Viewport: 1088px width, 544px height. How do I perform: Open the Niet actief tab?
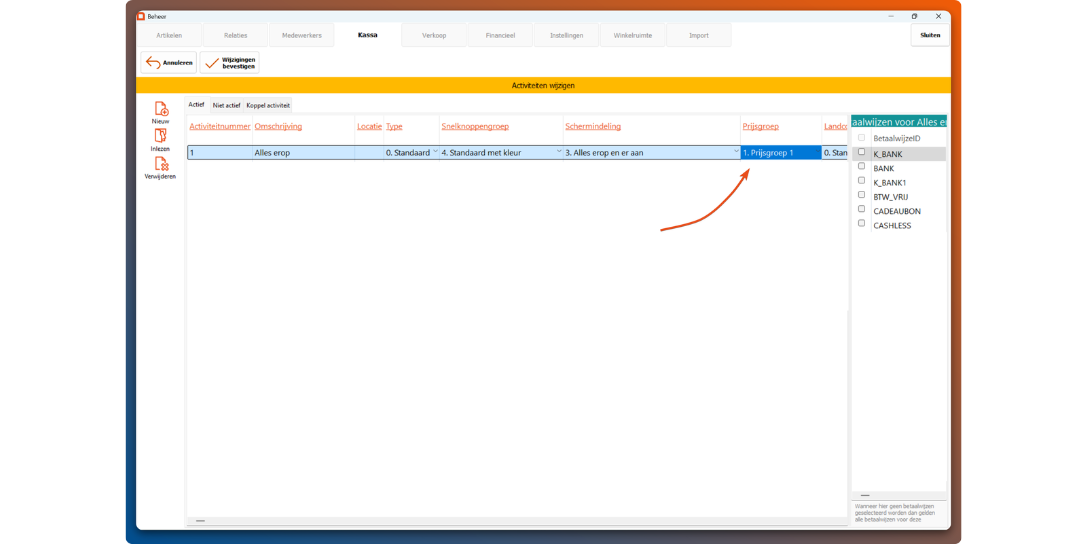227,105
